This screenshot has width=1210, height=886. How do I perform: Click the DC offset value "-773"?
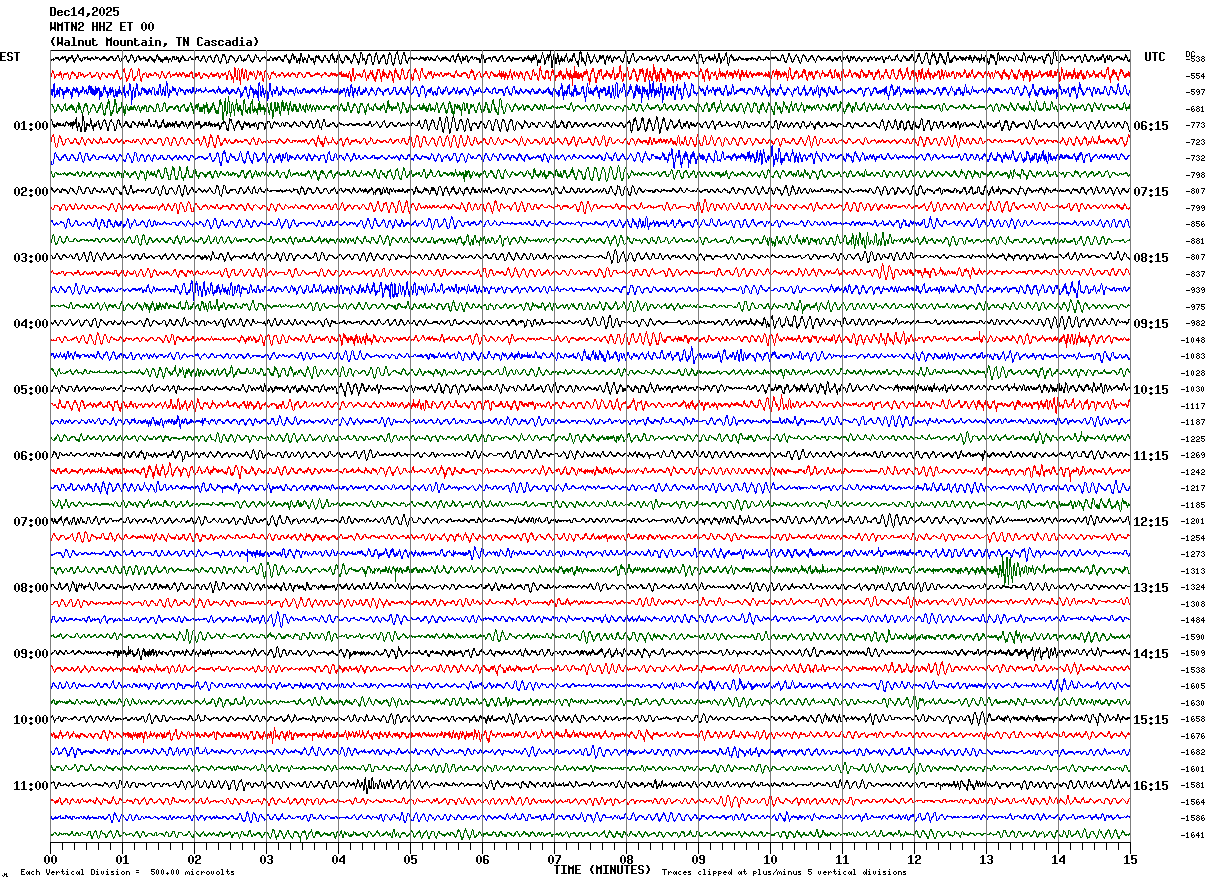[x=1195, y=125]
